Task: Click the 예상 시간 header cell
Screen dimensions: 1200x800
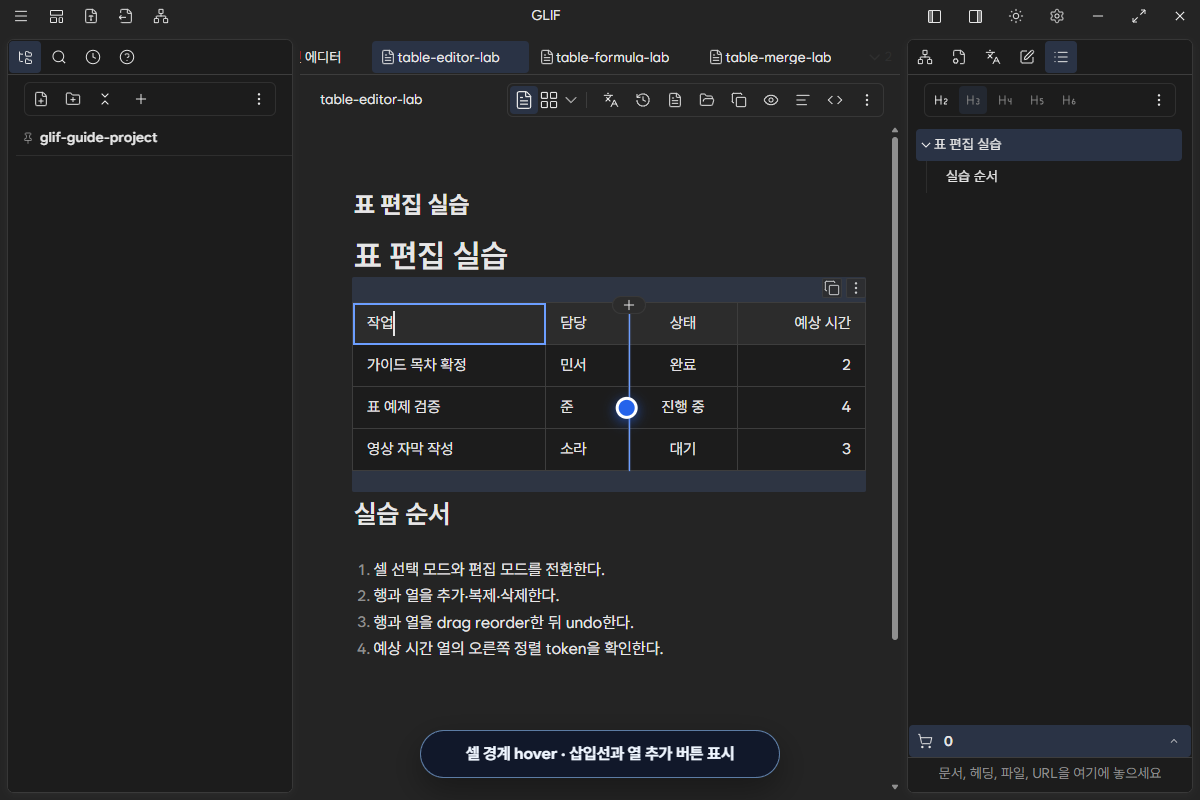Action: tap(801, 323)
